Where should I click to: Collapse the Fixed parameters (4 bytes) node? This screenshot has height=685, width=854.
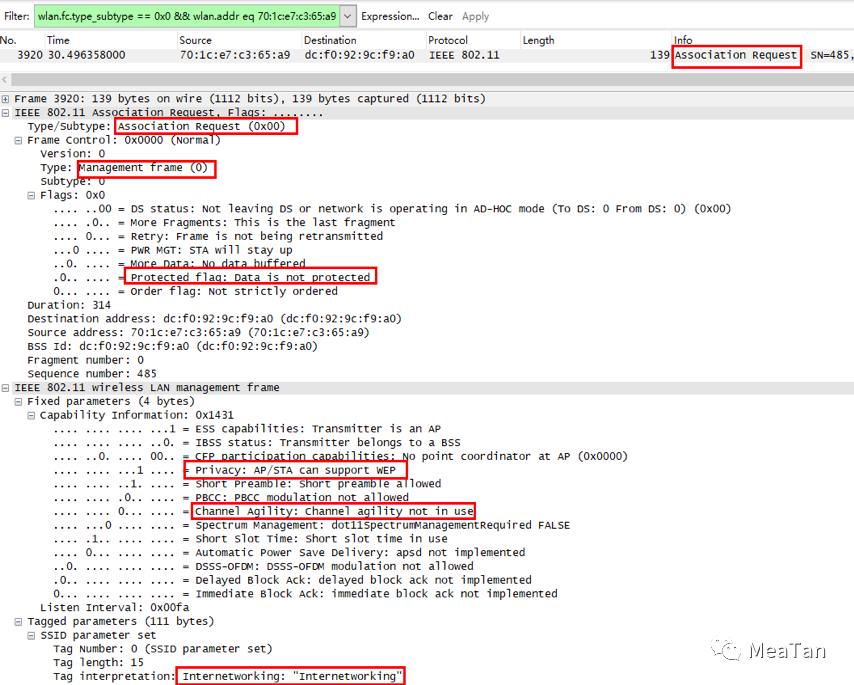19,401
